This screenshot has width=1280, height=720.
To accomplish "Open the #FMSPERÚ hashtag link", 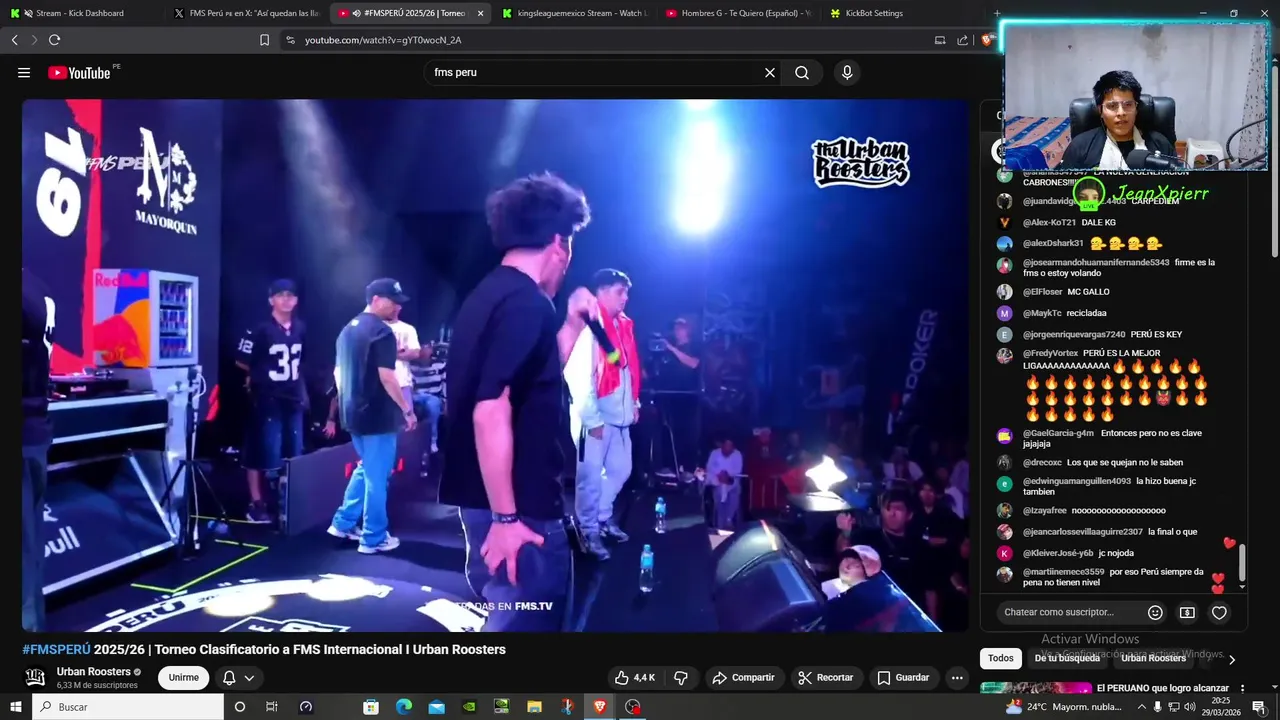I will 56,649.
